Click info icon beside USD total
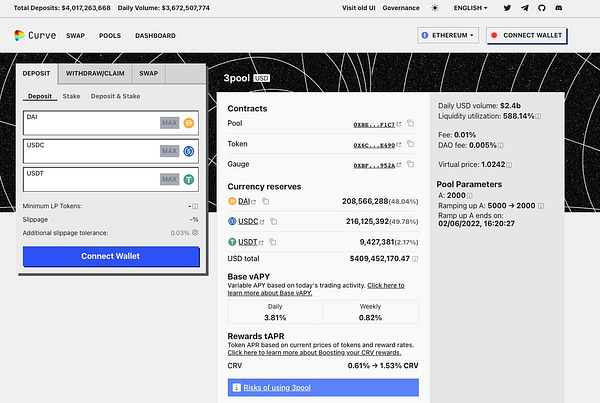The image size is (600, 403). click(x=415, y=259)
